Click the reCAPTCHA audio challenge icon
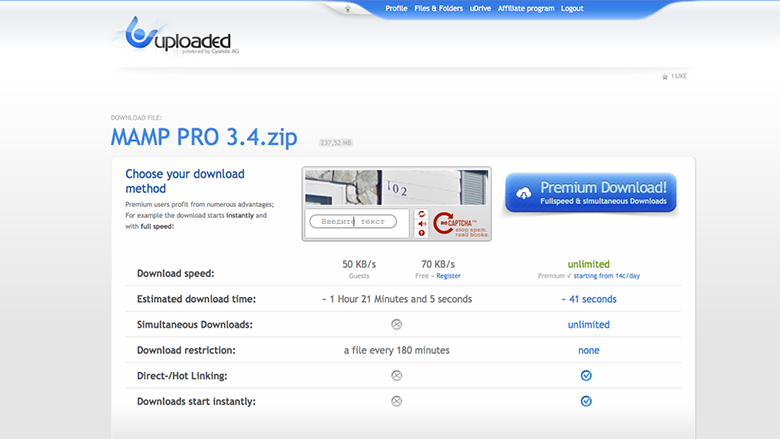 pyautogui.click(x=422, y=224)
